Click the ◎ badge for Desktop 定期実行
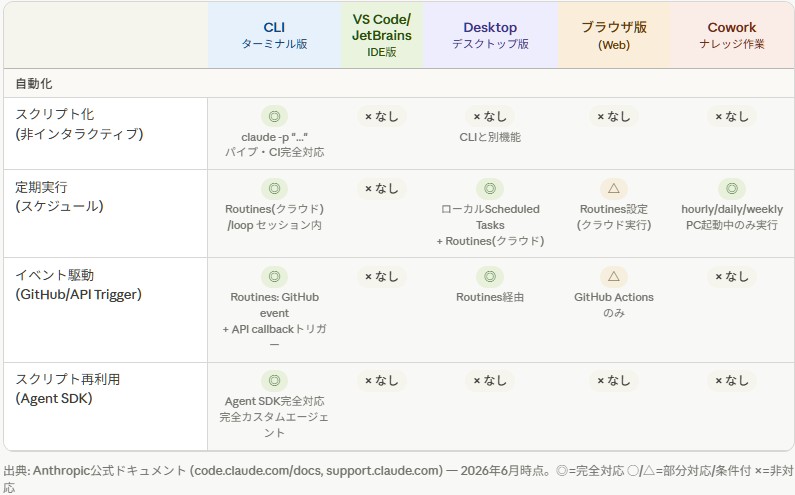795x495 pixels. (490, 189)
